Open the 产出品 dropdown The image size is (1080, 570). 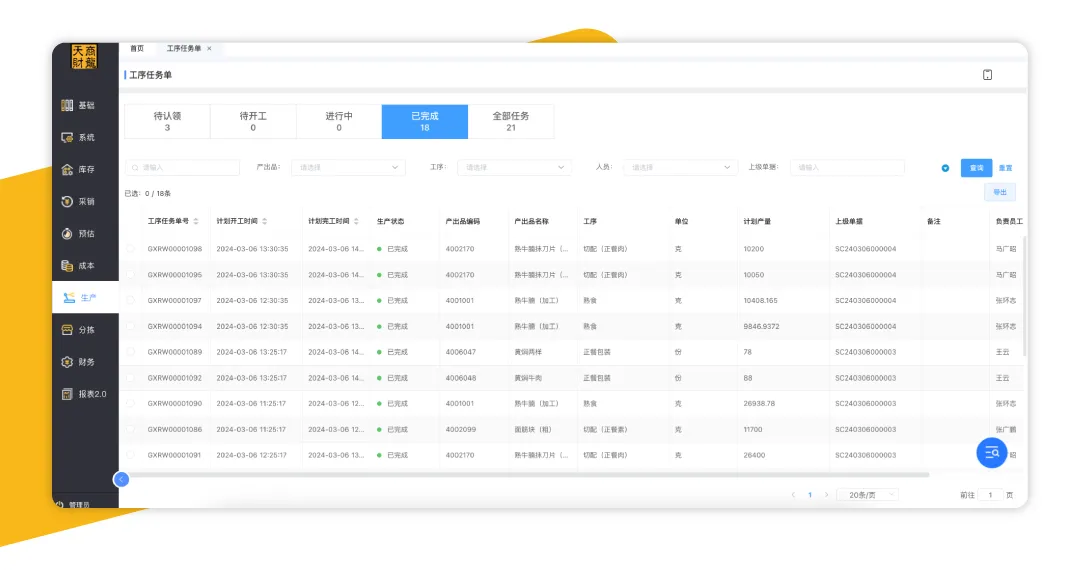(349, 167)
